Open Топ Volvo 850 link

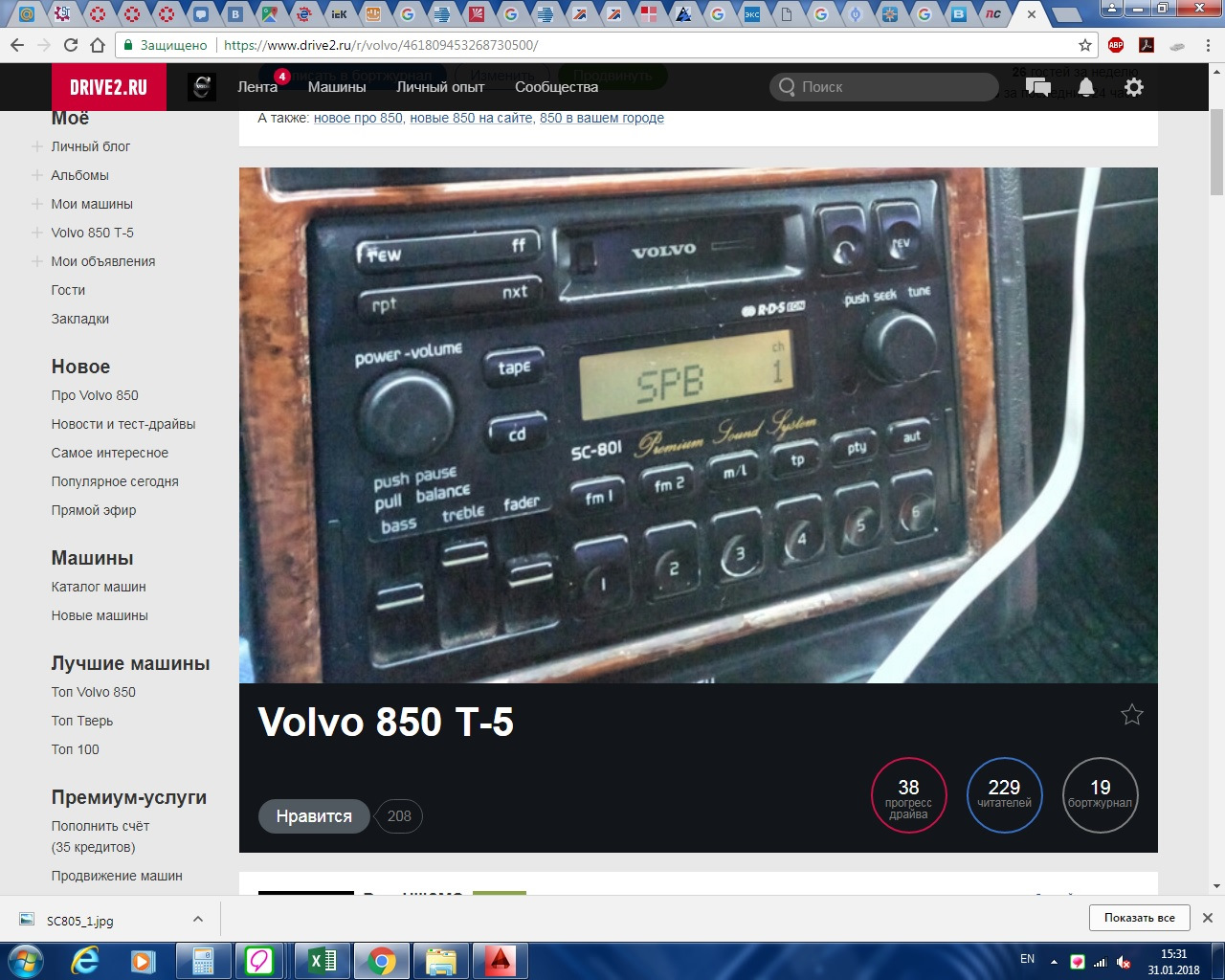94,692
